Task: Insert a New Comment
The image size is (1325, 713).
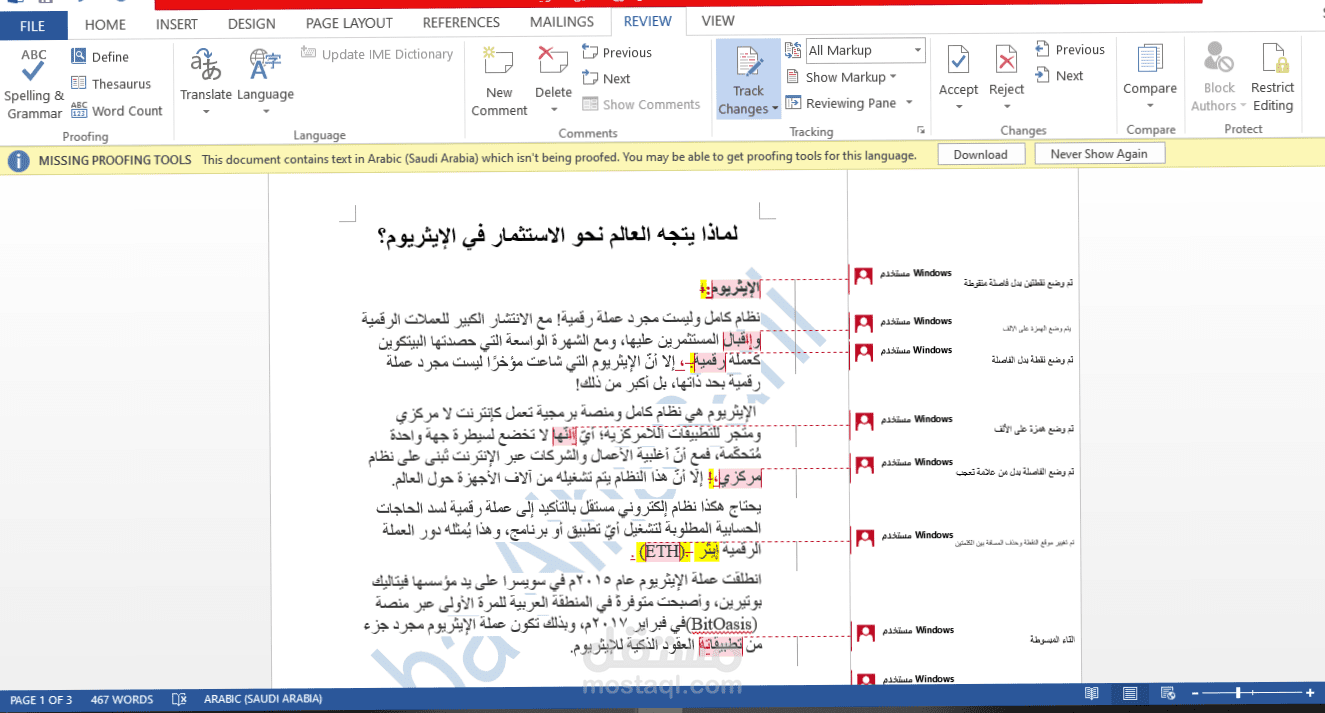Action: click(499, 82)
